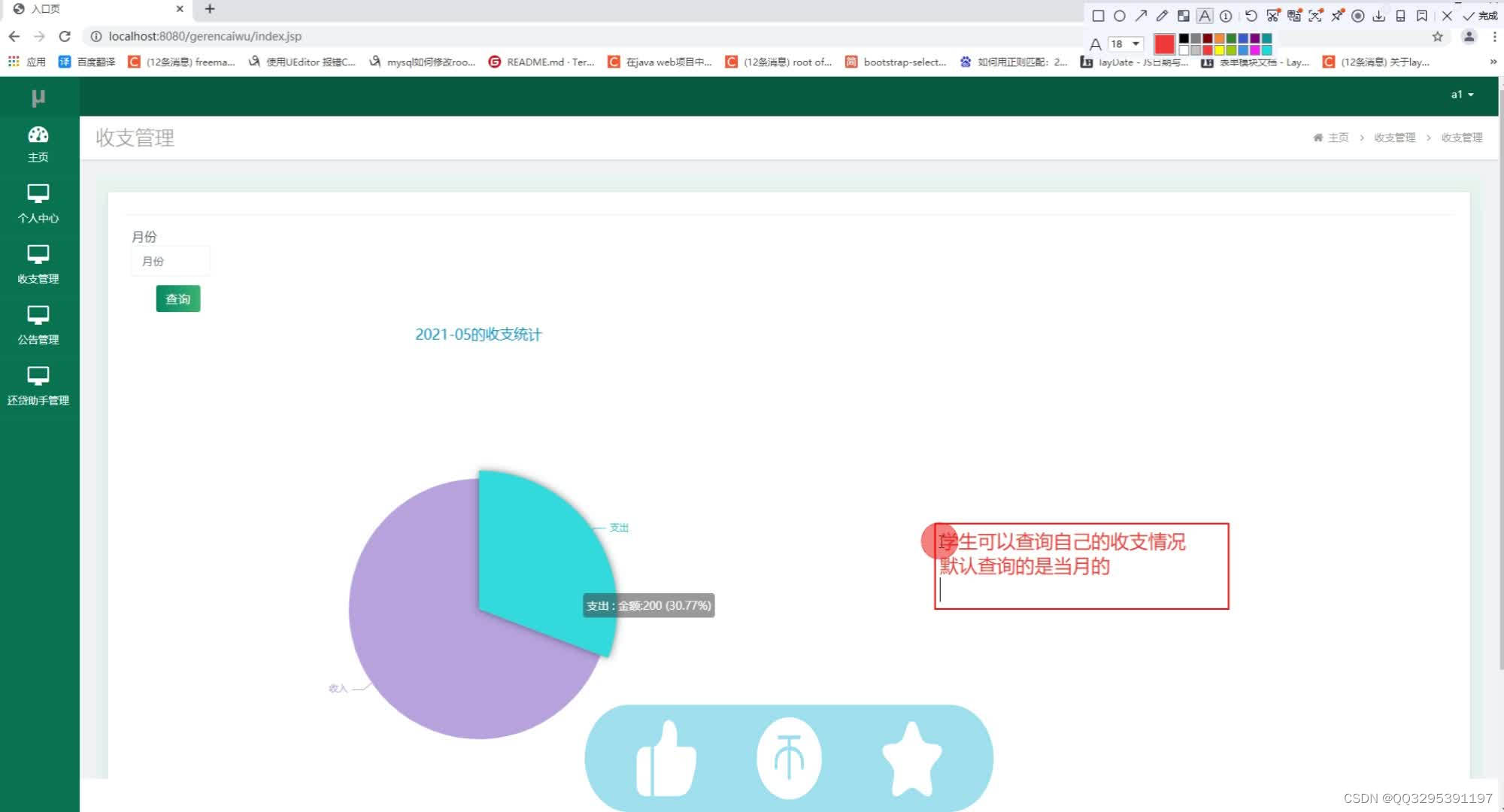Open the README.md bookmark
Screen dimensions: 1504x812
(x=541, y=62)
